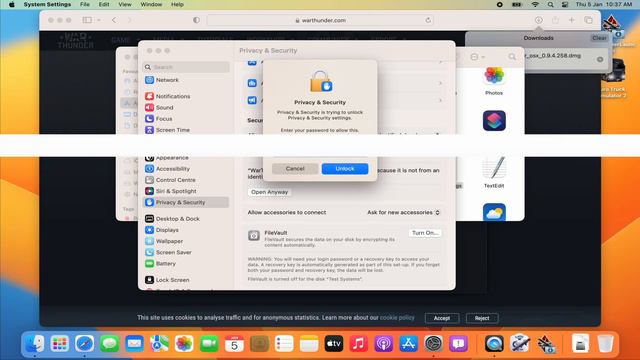Click the Open Anyway button

[x=269, y=192]
